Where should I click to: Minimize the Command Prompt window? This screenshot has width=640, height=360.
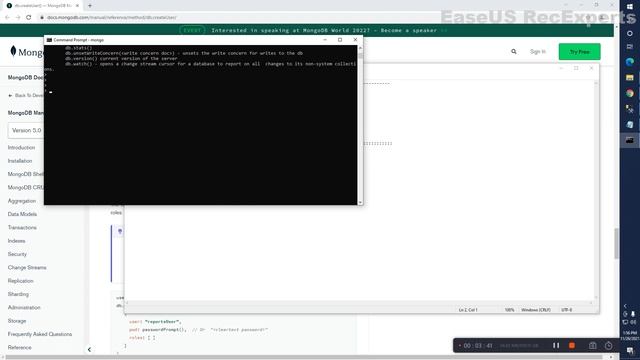point(325,40)
